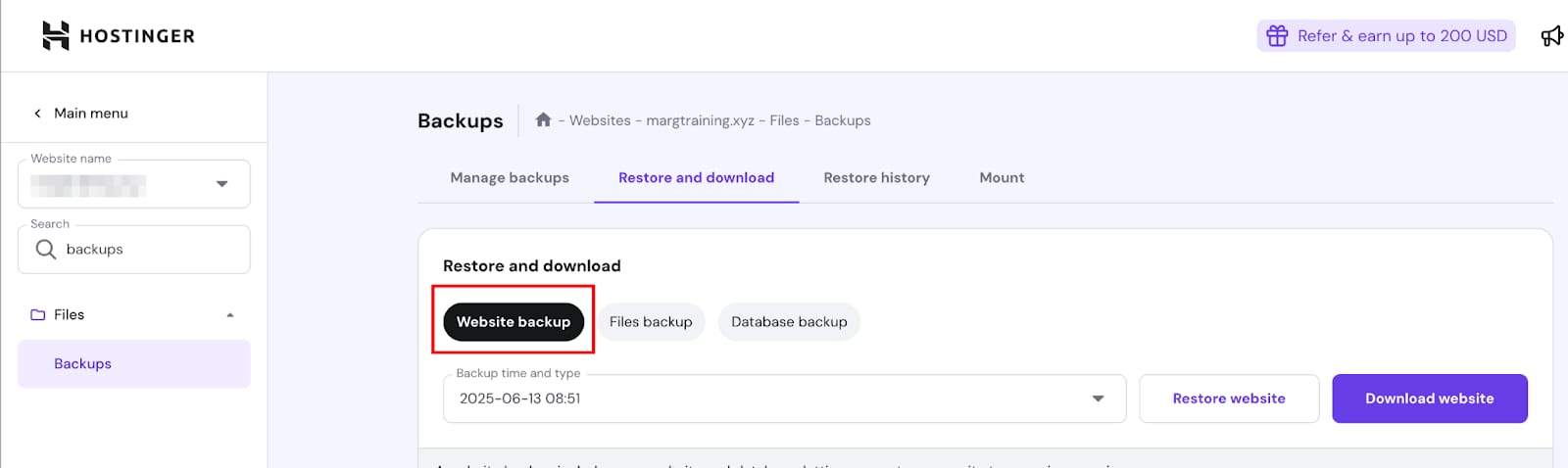Select the Database backup option
The height and width of the screenshot is (468, 1568).
tap(789, 322)
